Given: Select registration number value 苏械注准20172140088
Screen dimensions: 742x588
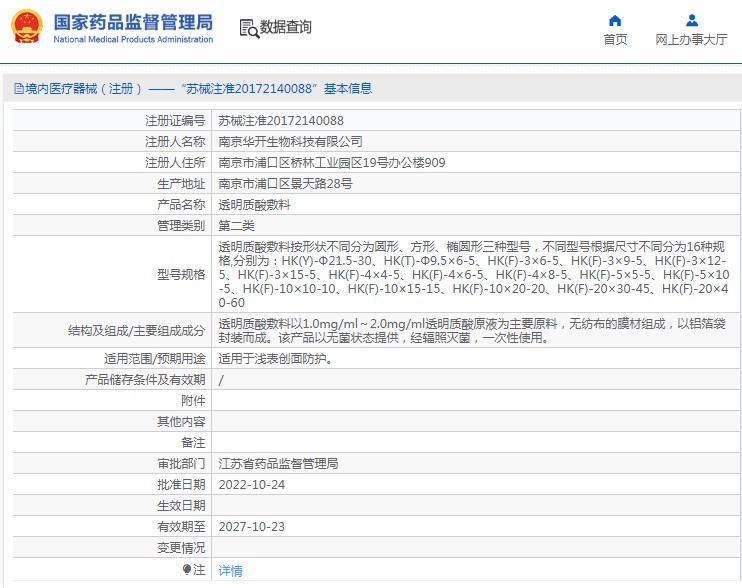Looking at the screenshot, I should (281, 121).
